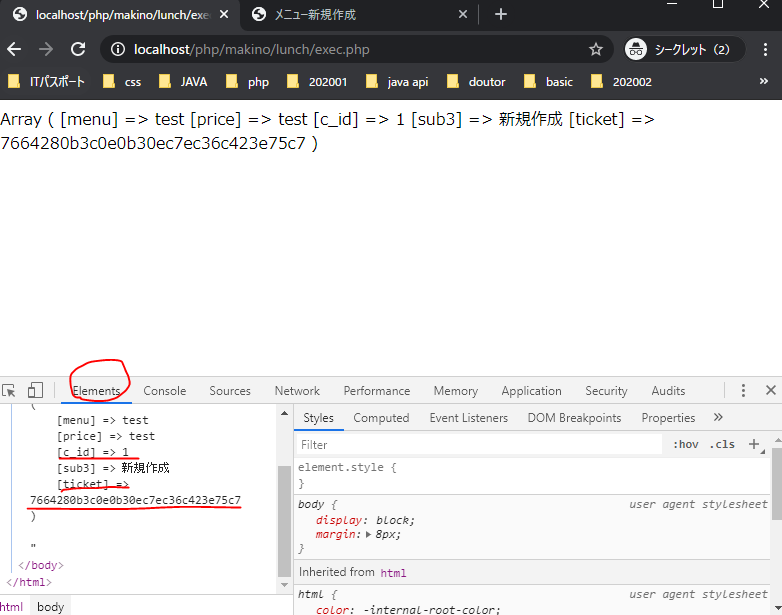Open the Security panel
782x615 pixels.
pyautogui.click(x=606, y=391)
